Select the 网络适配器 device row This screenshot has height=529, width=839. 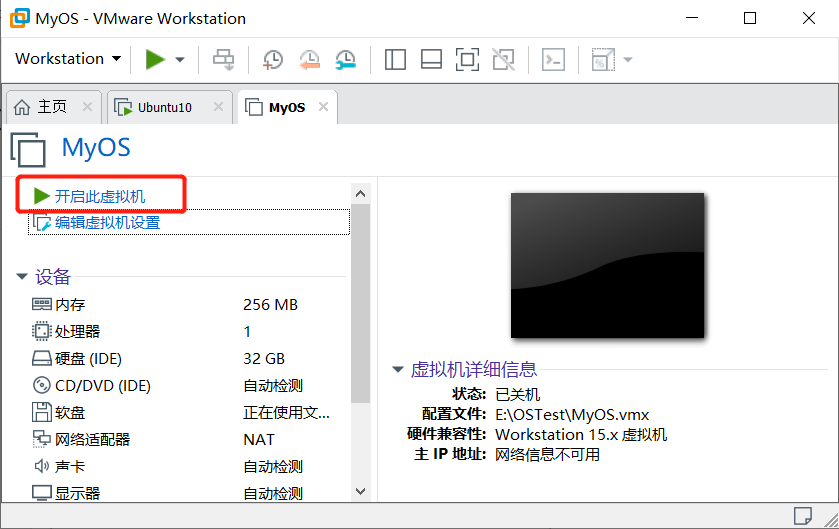188,439
